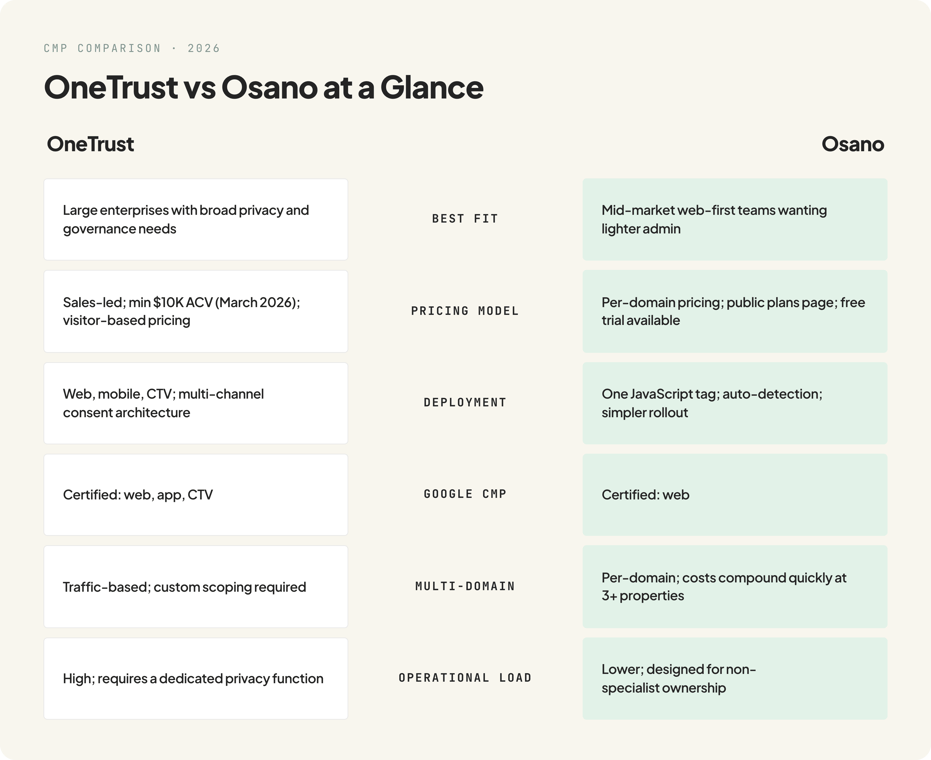
Task: Open the Mid-market web-first teams card
Action: point(735,219)
